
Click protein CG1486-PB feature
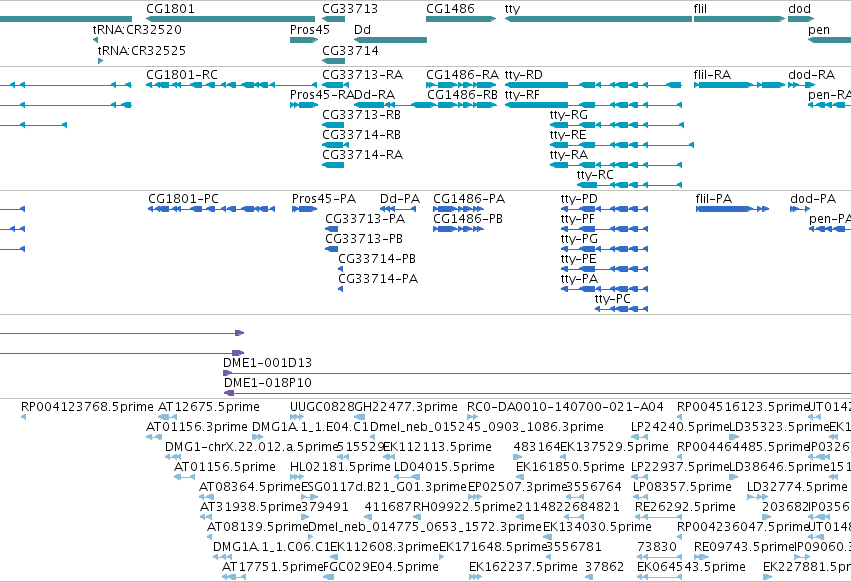pos(458,229)
